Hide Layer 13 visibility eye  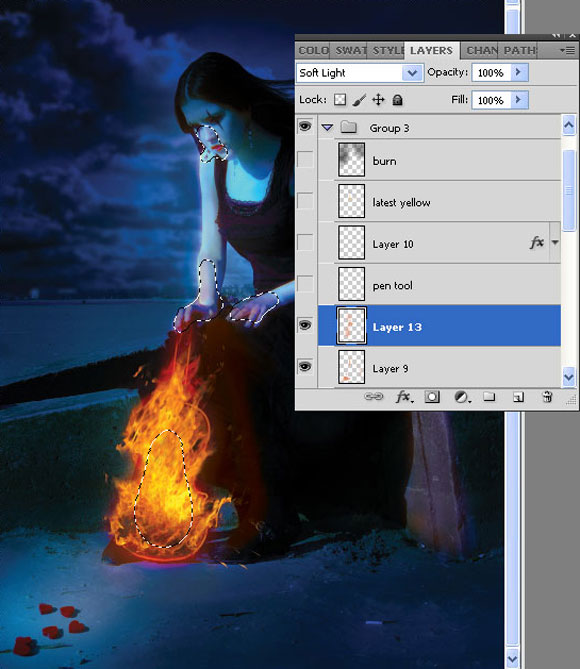pyautogui.click(x=305, y=326)
